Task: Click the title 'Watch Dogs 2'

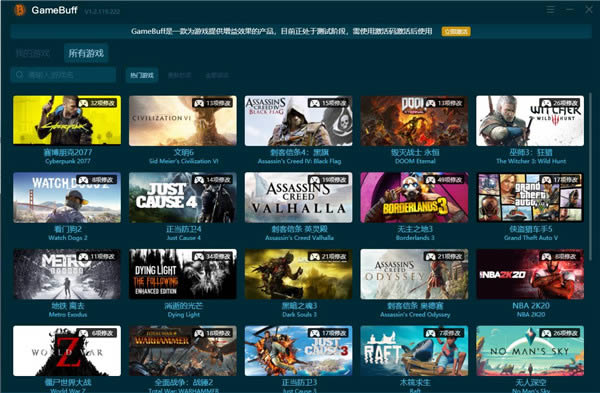Action: click(68, 238)
